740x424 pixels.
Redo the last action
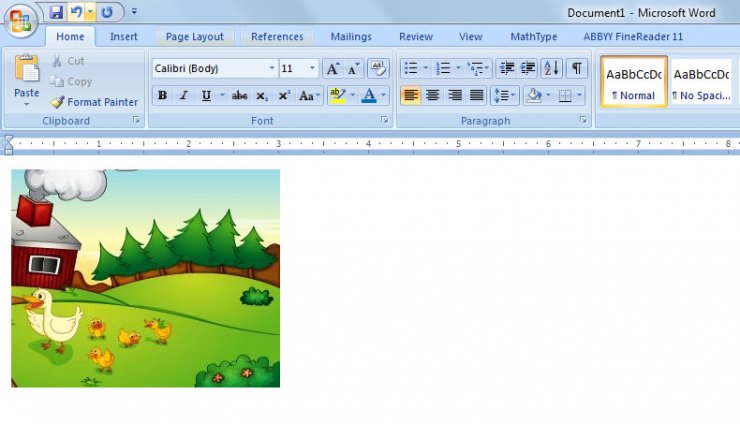107,12
